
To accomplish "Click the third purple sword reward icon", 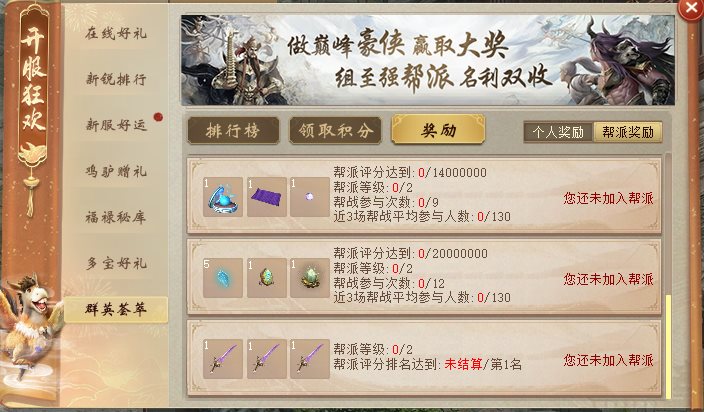I will point(310,359).
